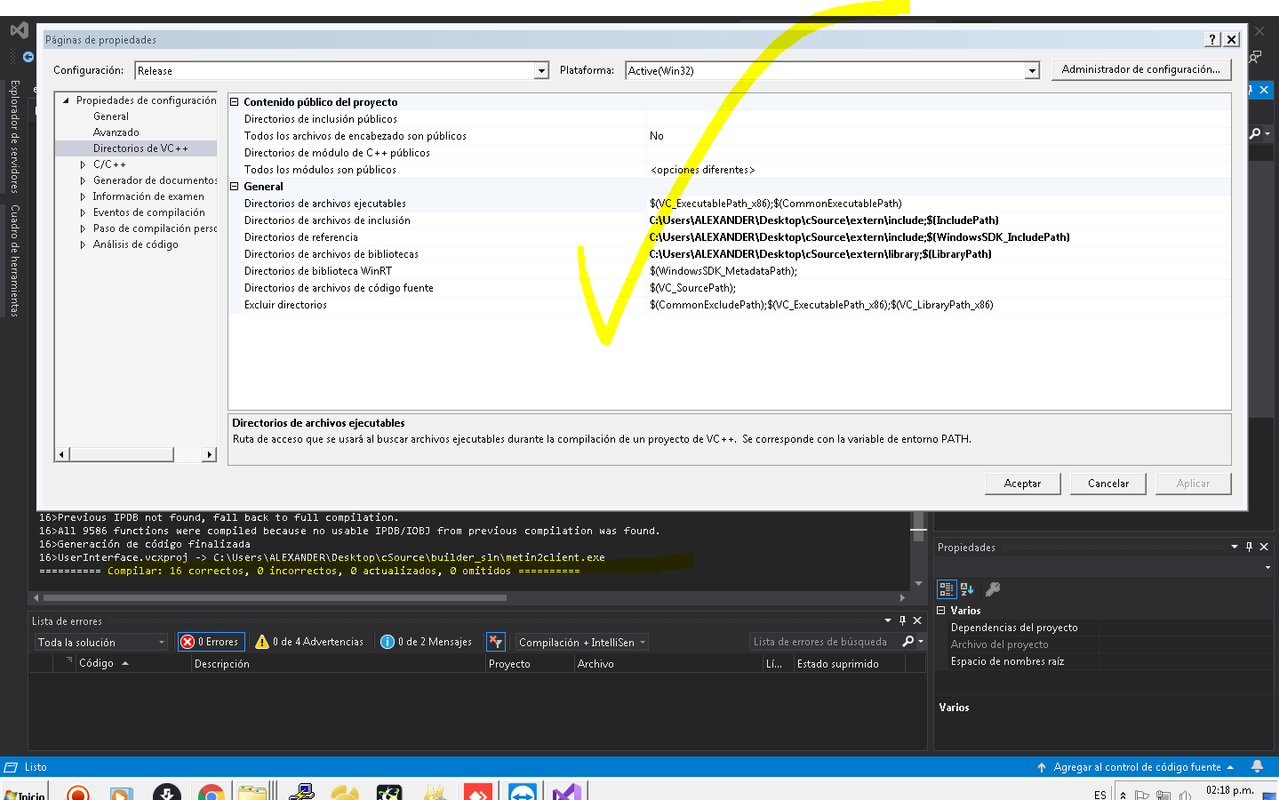
Task: Open file explorer folder on taskbar
Action: pos(254,794)
